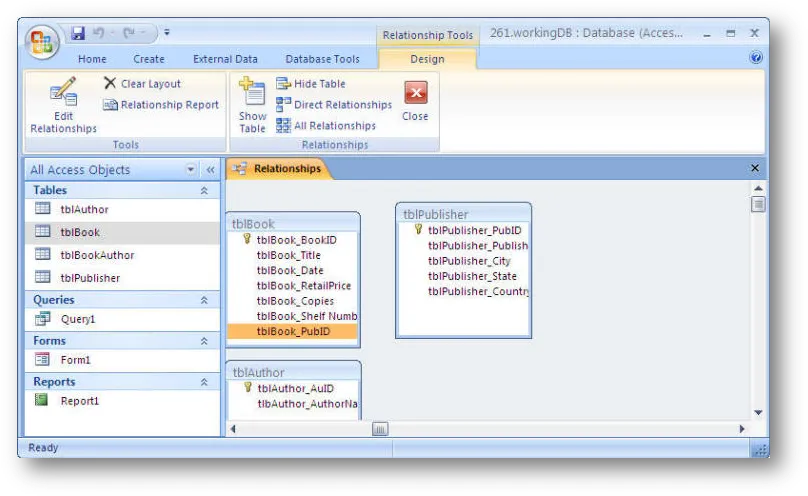Click tblPublisher_Country field
The height and width of the screenshot is (496, 808).
click(463, 291)
